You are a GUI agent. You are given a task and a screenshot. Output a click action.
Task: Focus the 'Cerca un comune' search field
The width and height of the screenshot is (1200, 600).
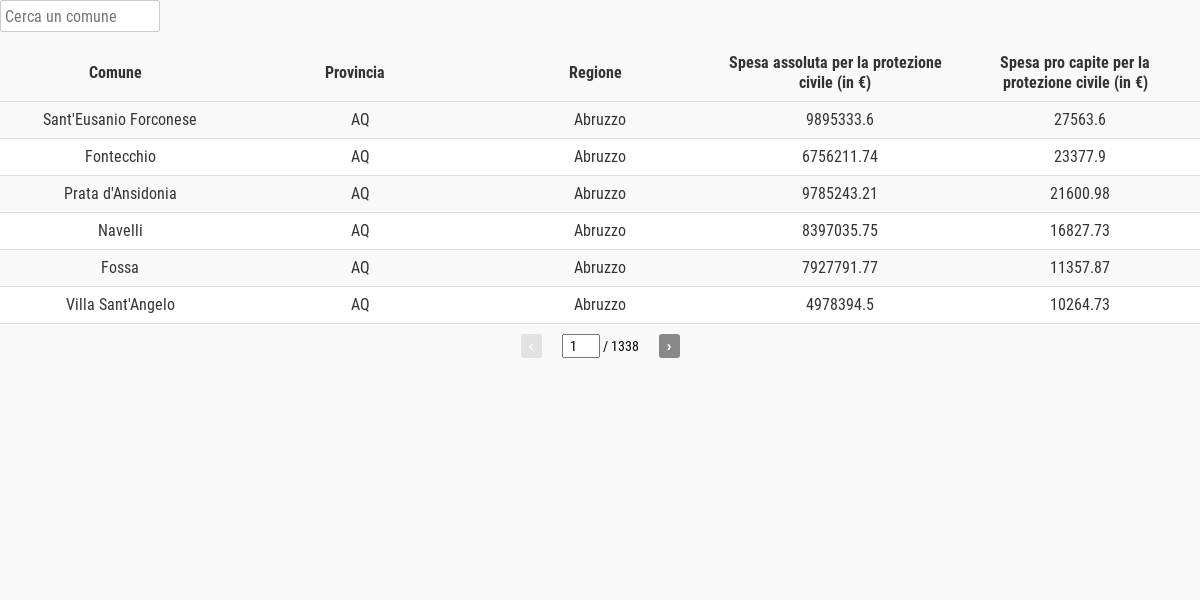click(x=80, y=16)
